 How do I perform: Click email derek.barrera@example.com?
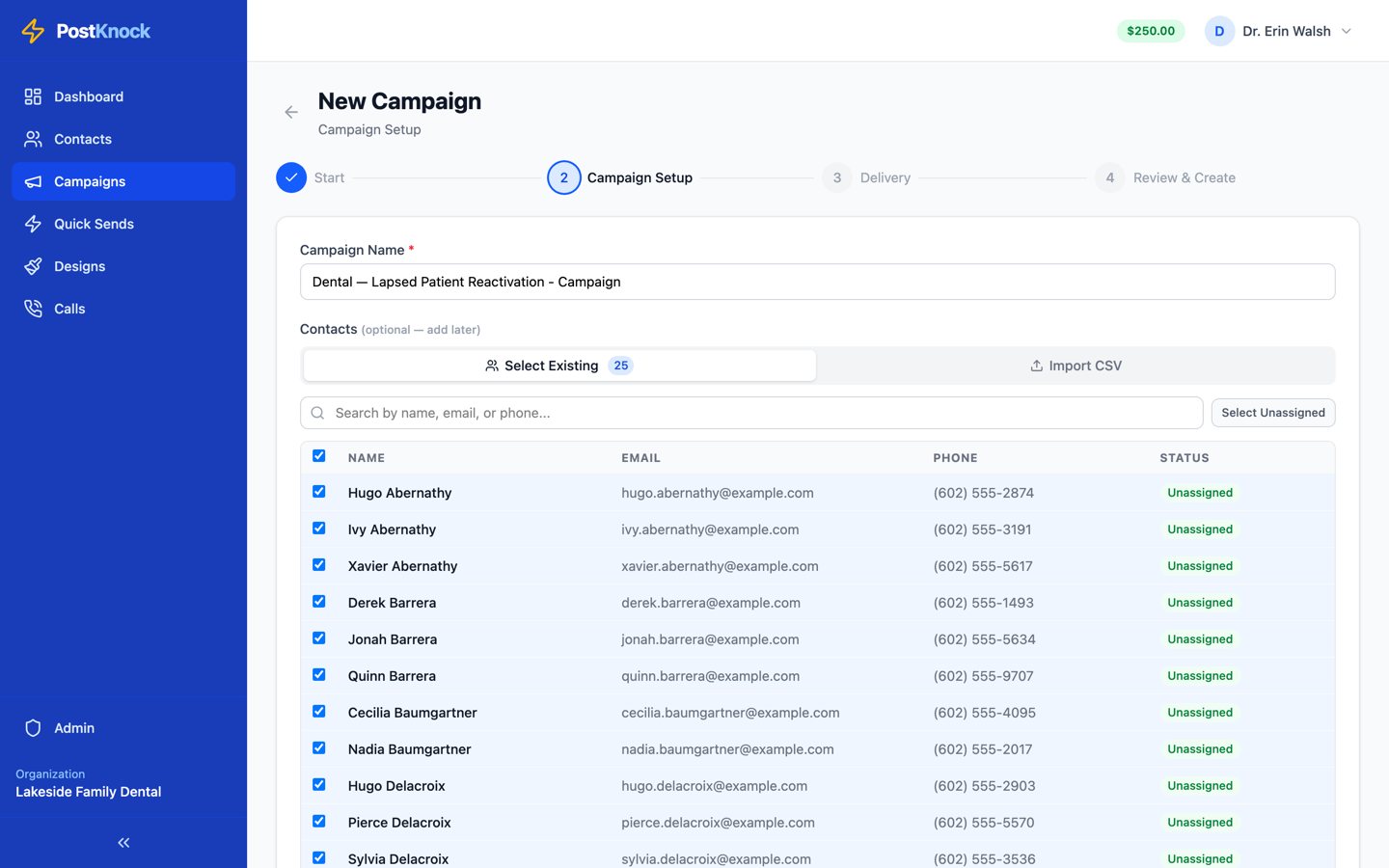pyautogui.click(x=711, y=603)
